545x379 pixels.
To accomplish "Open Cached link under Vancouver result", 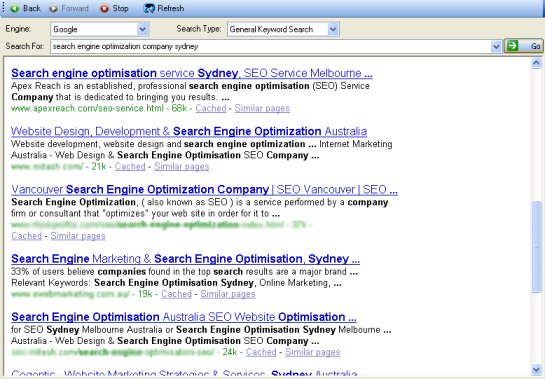I will click(x=26, y=236).
